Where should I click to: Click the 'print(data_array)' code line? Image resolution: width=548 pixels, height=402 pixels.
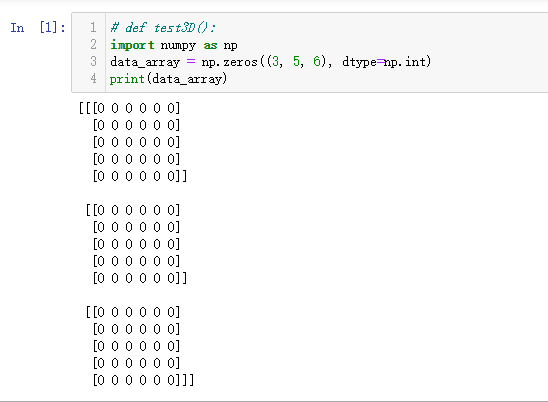tap(168, 79)
